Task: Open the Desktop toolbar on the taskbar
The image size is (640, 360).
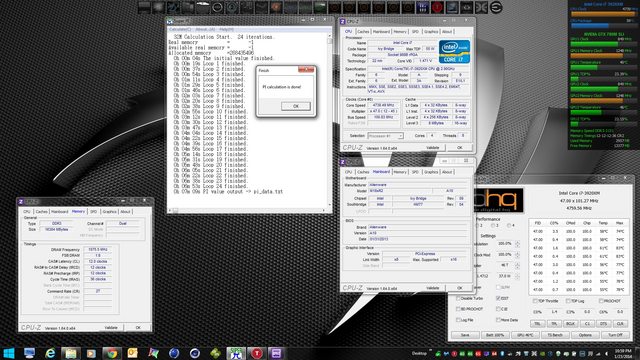Action: (419, 353)
